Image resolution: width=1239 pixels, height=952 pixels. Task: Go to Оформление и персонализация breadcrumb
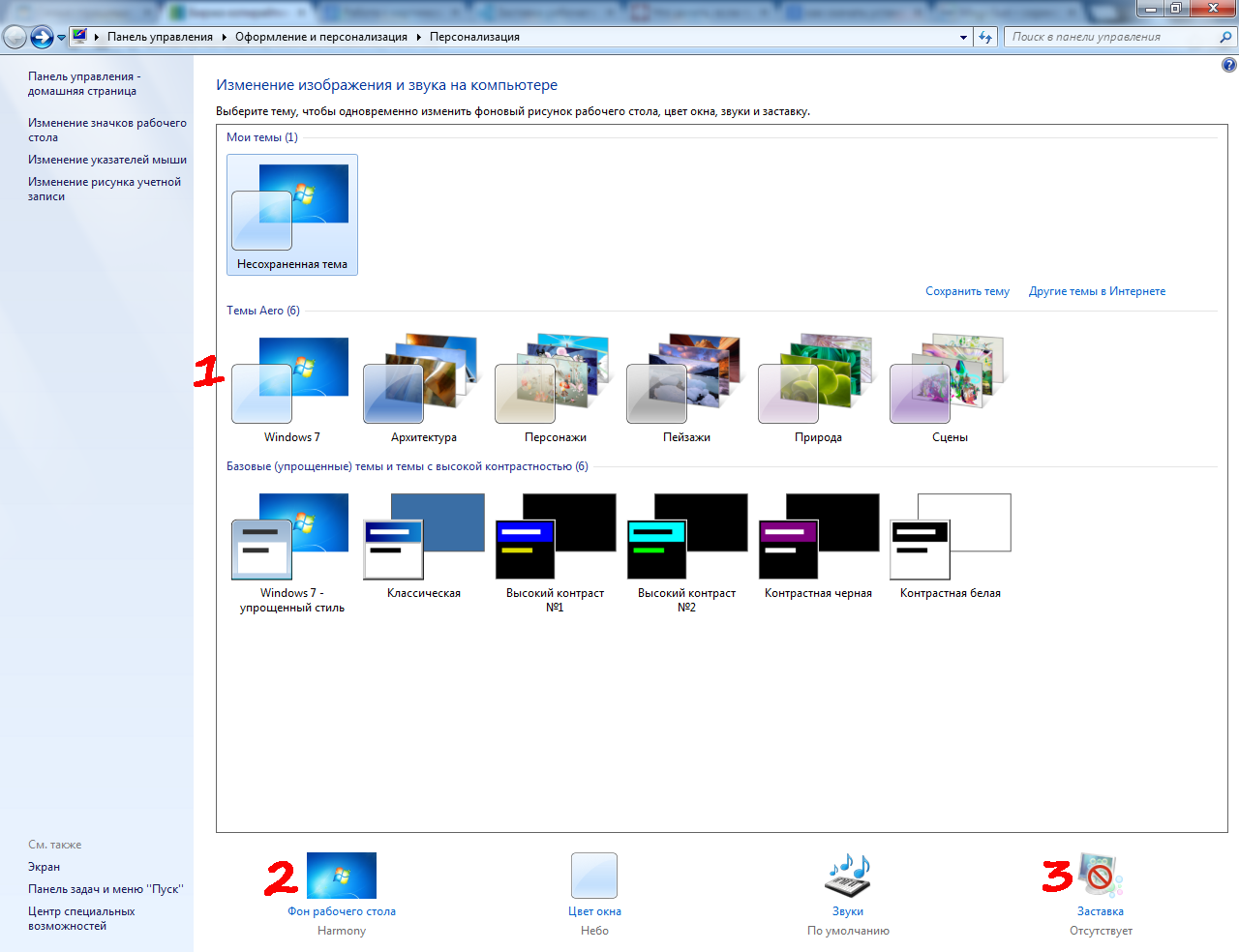tap(321, 37)
